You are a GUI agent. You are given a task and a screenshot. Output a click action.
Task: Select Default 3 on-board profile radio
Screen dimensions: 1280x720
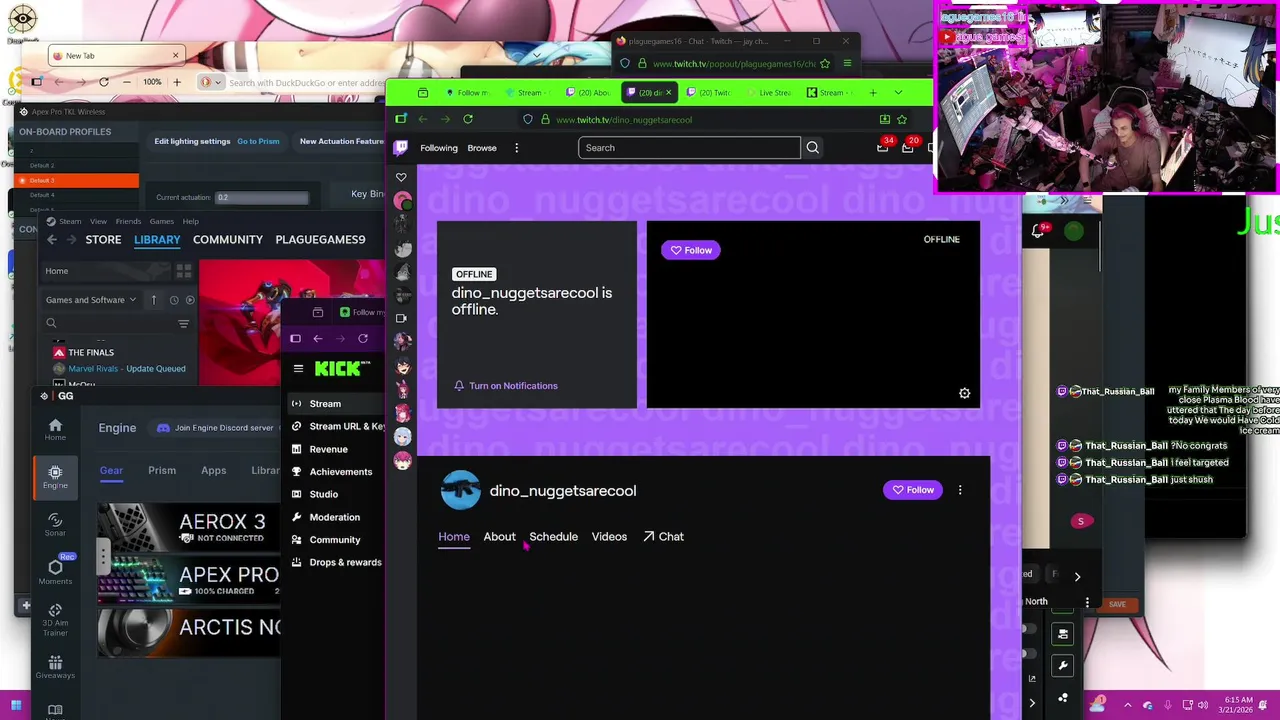(x=22, y=180)
